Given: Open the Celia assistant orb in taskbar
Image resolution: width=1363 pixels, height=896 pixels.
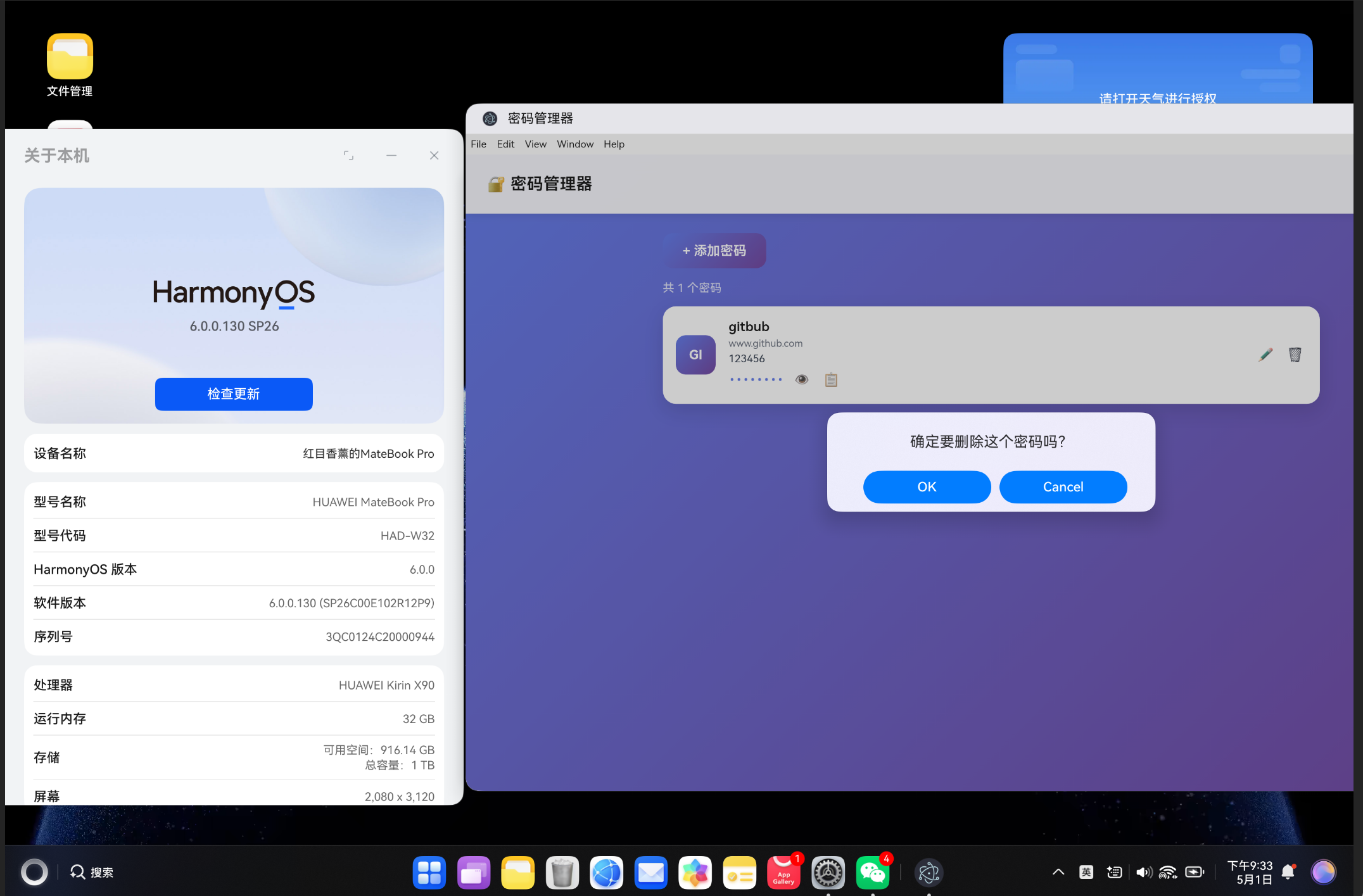Looking at the screenshot, I should click(1323, 872).
